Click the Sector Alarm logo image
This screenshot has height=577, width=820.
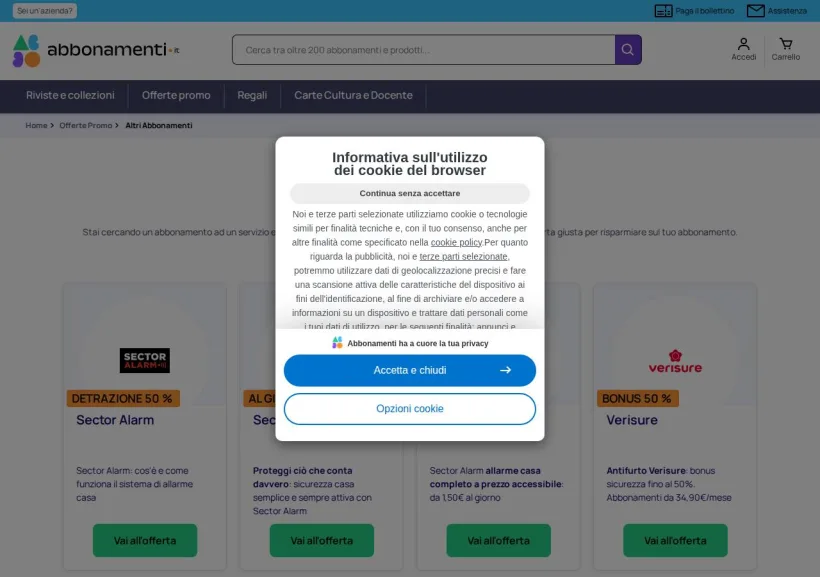145,360
